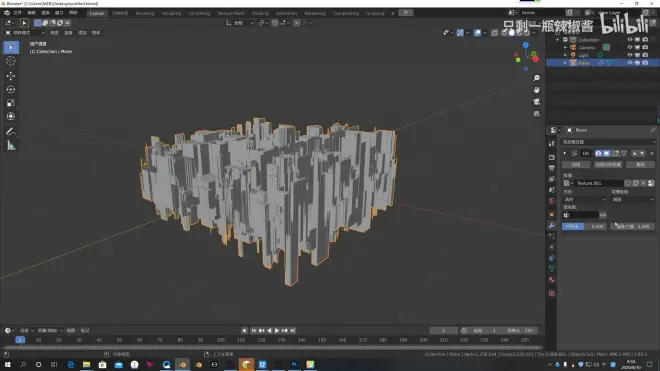Open the Object properties orange square tab
This screenshot has height=371, width=660.
click(551, 215)
